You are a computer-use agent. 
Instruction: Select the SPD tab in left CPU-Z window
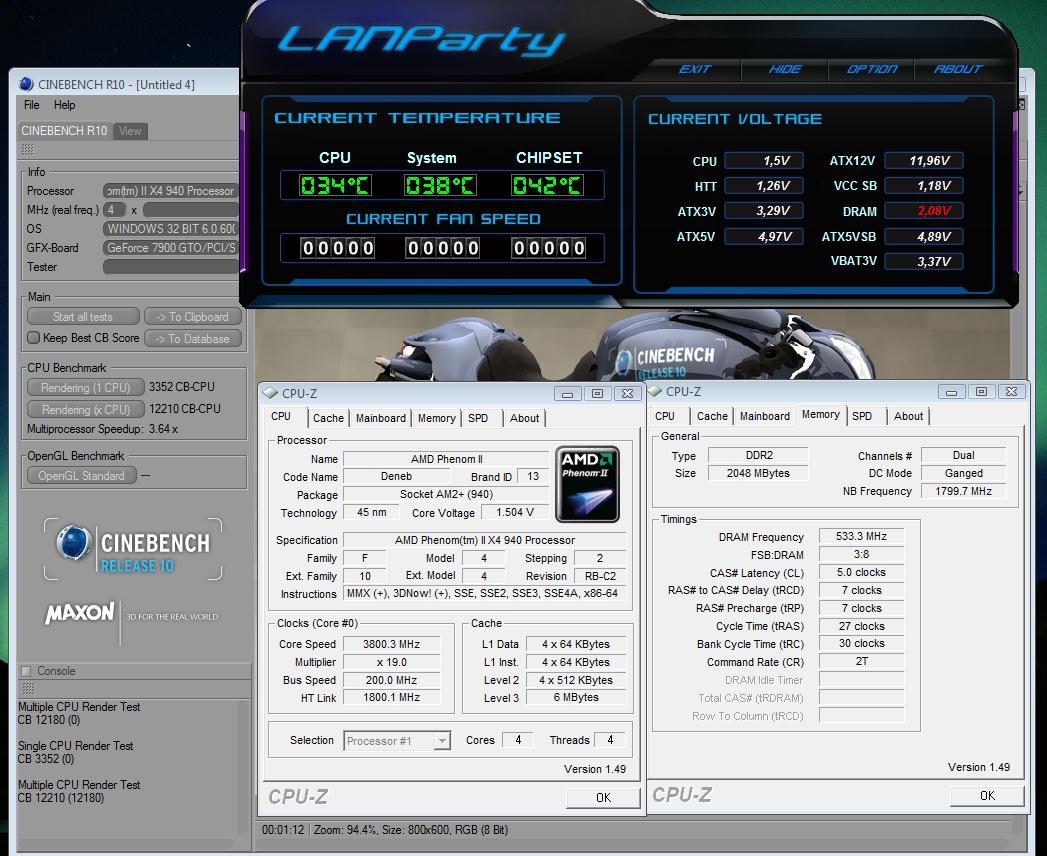tap(478, 418)
